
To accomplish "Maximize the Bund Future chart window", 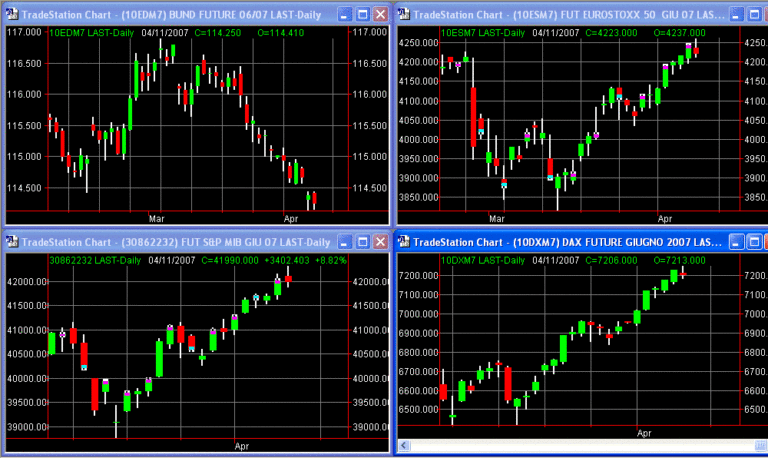I will pyautogui.click(x=361, y=14).
